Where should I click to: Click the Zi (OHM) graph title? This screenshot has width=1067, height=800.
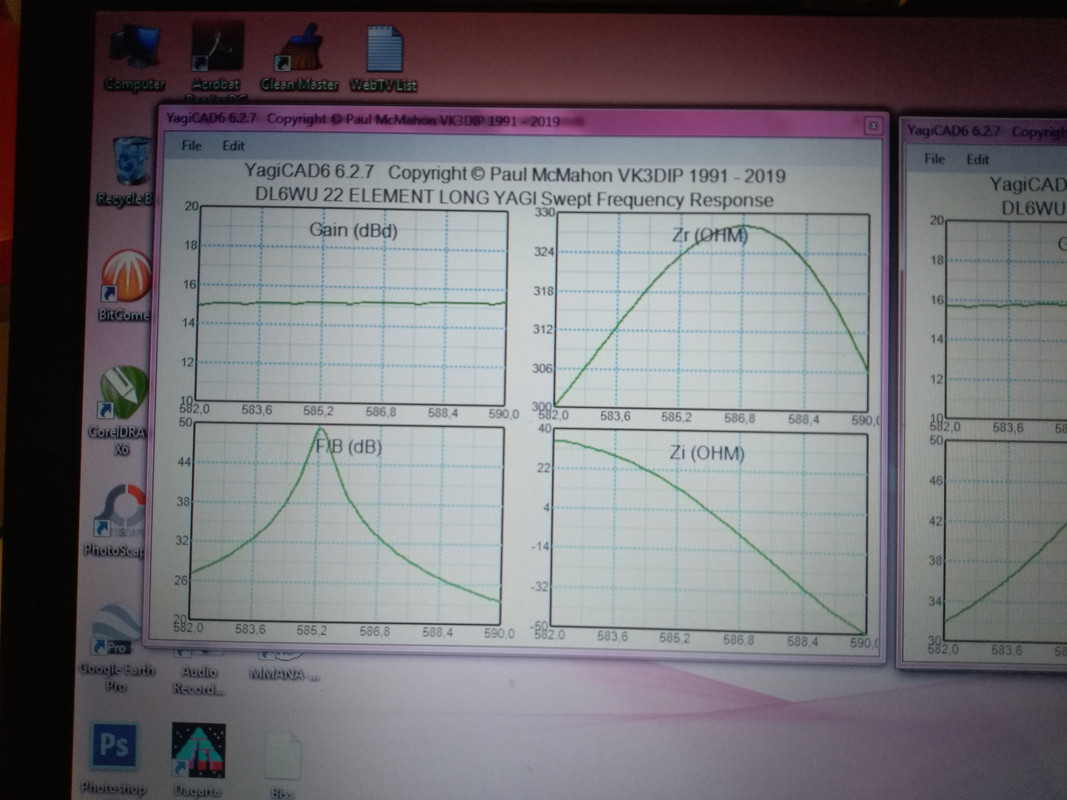point(707,453)
